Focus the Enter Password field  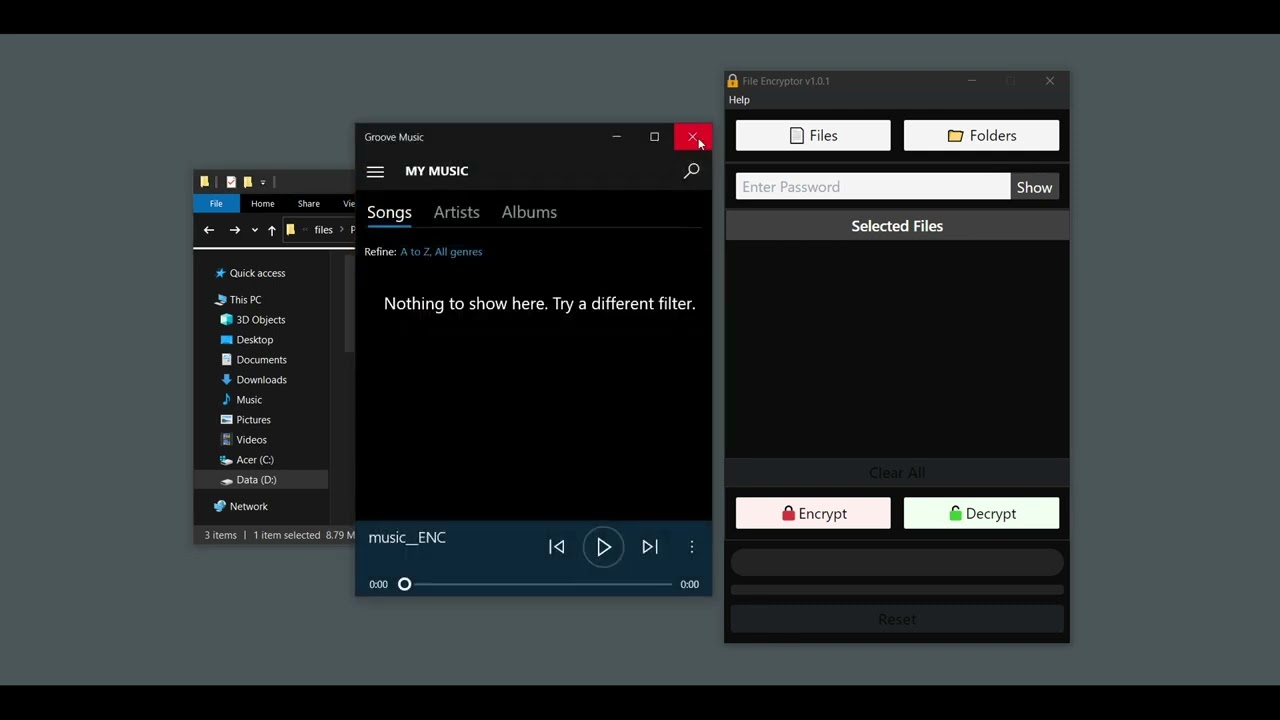[x=873, y=187]
